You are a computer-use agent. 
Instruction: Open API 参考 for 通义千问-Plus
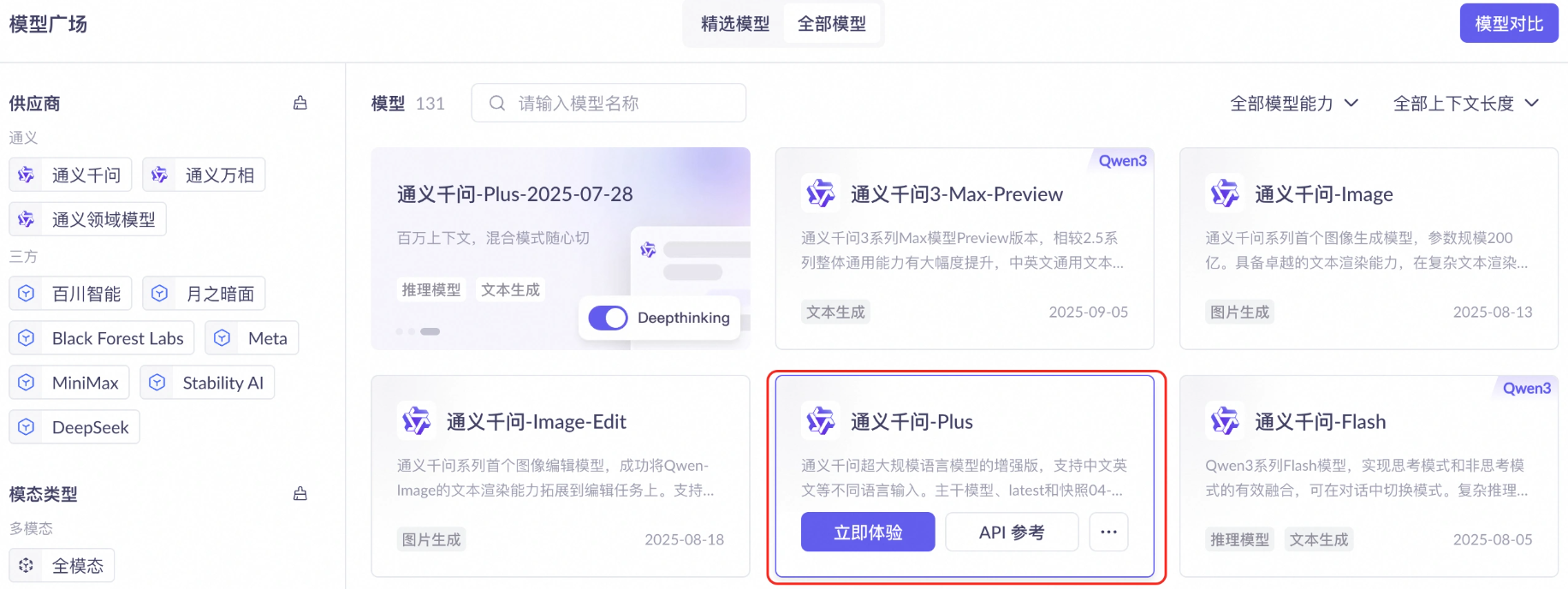click(1012, 532)
